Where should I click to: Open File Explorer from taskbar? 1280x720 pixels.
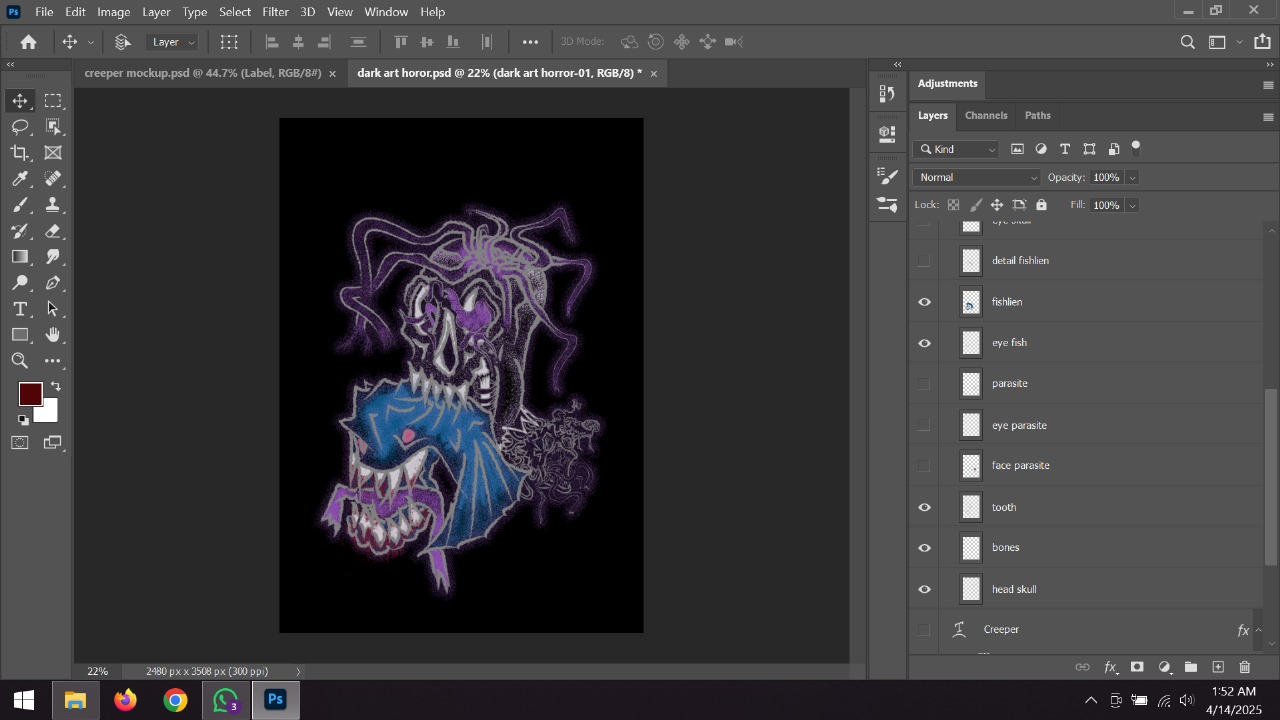75,700
